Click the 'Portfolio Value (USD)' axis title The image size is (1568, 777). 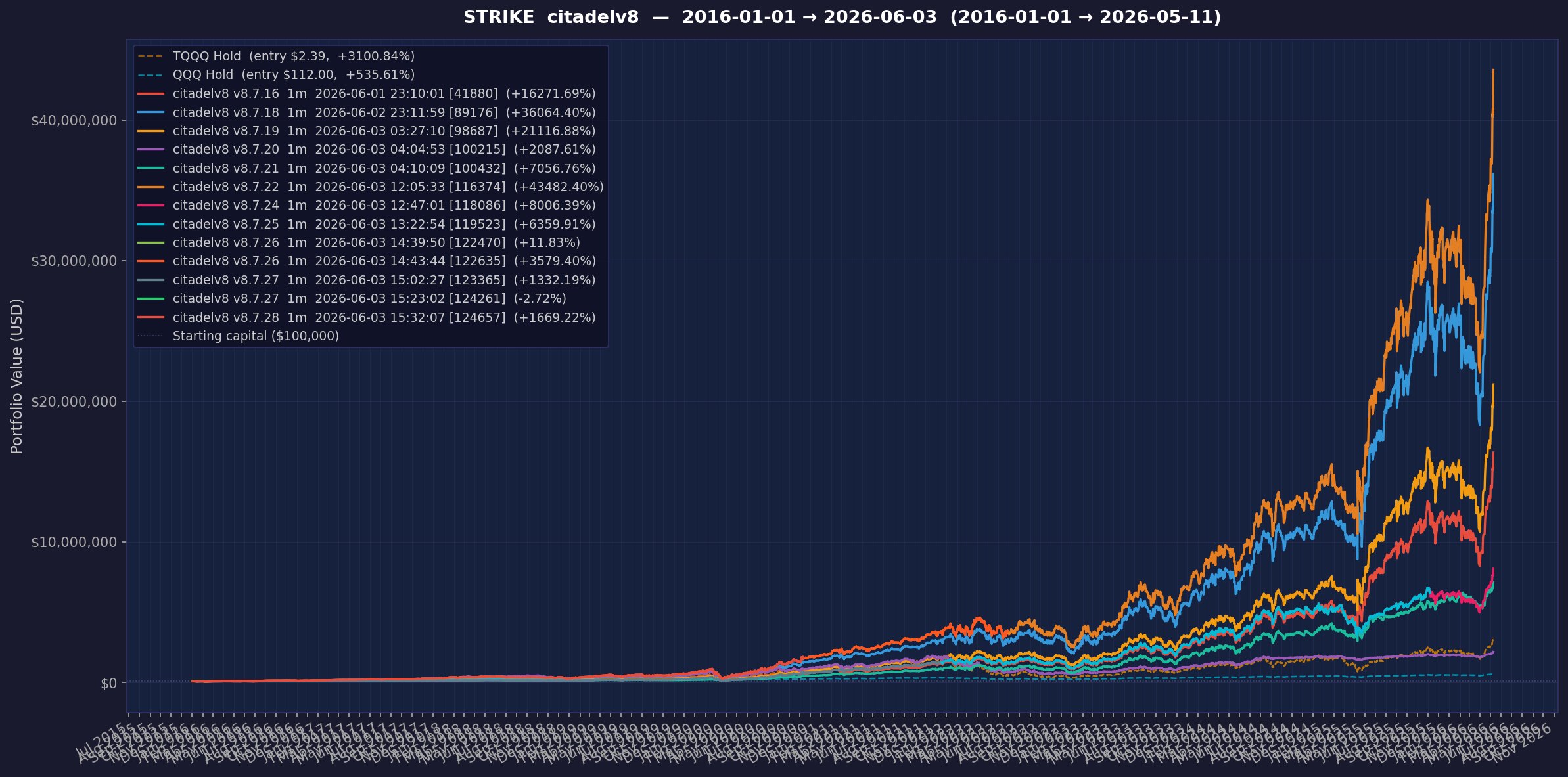pos(17,376)
